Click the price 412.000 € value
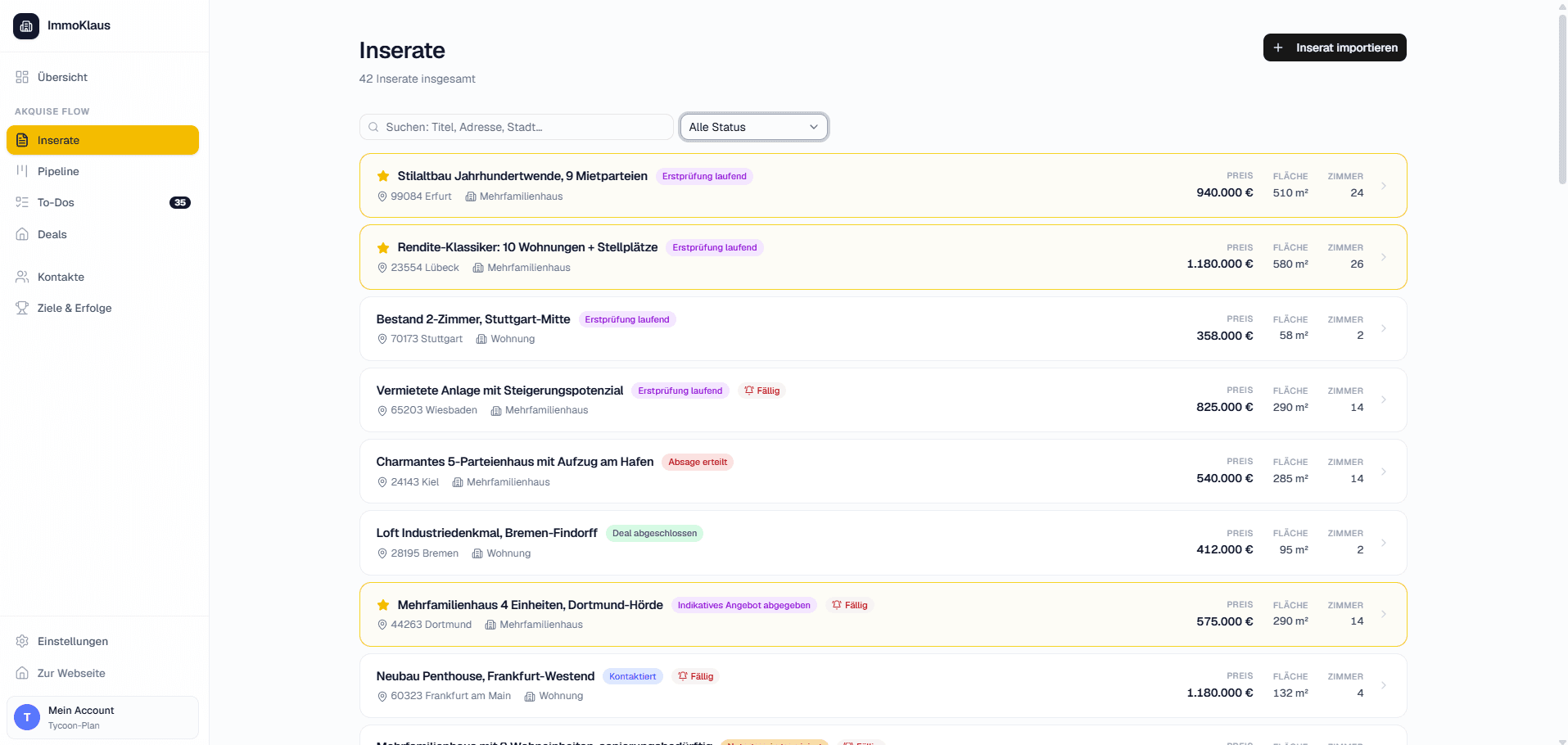Image resolution: width=1568 pixels, height=745 pixels. coord(1224,549)
